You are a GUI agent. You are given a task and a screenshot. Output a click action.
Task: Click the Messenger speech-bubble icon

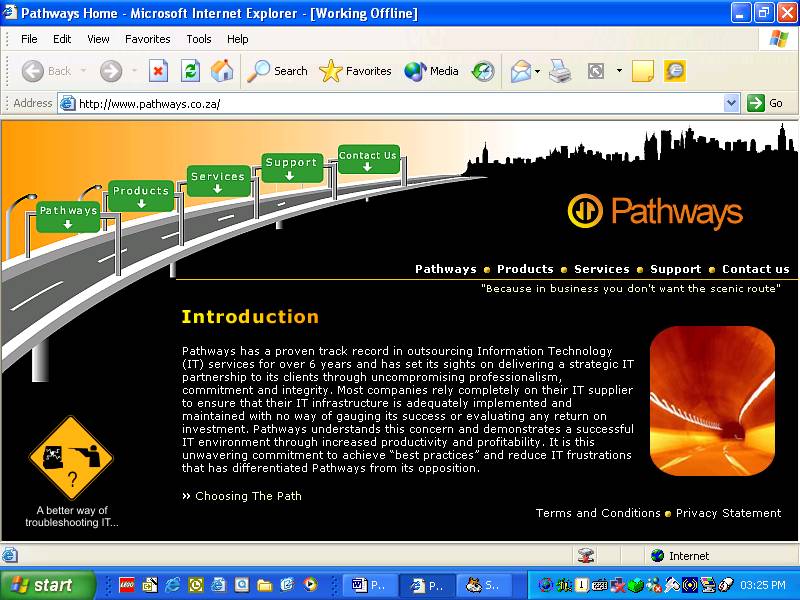pos(674,71)
